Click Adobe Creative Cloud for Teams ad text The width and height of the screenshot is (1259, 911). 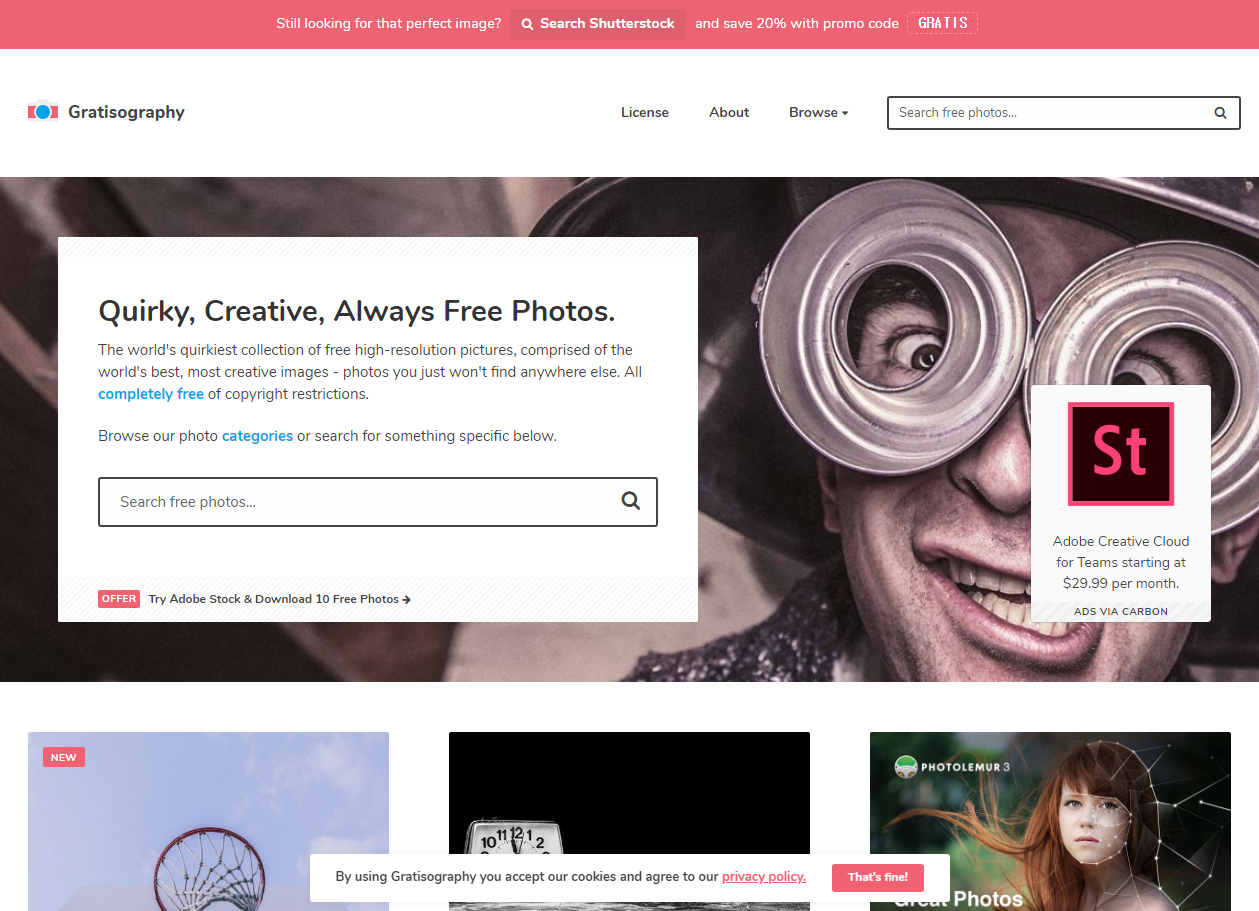click(x=1121, y=562)
